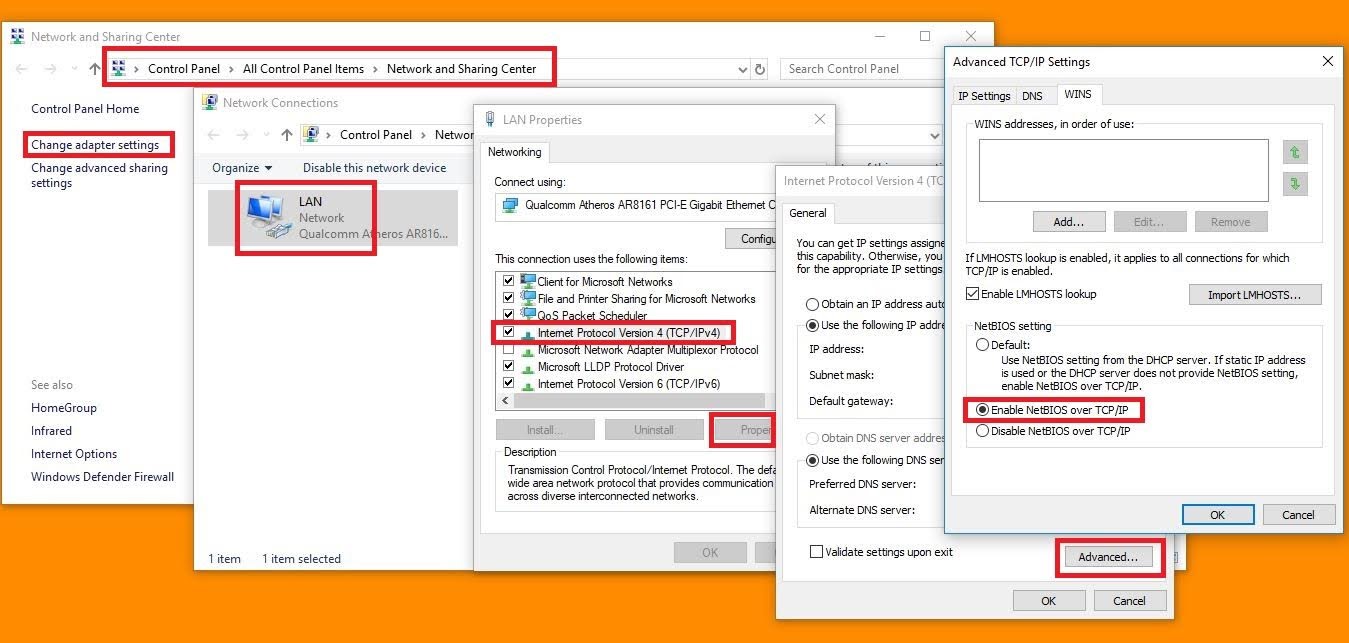Switch to the DNS tab

1032,96
